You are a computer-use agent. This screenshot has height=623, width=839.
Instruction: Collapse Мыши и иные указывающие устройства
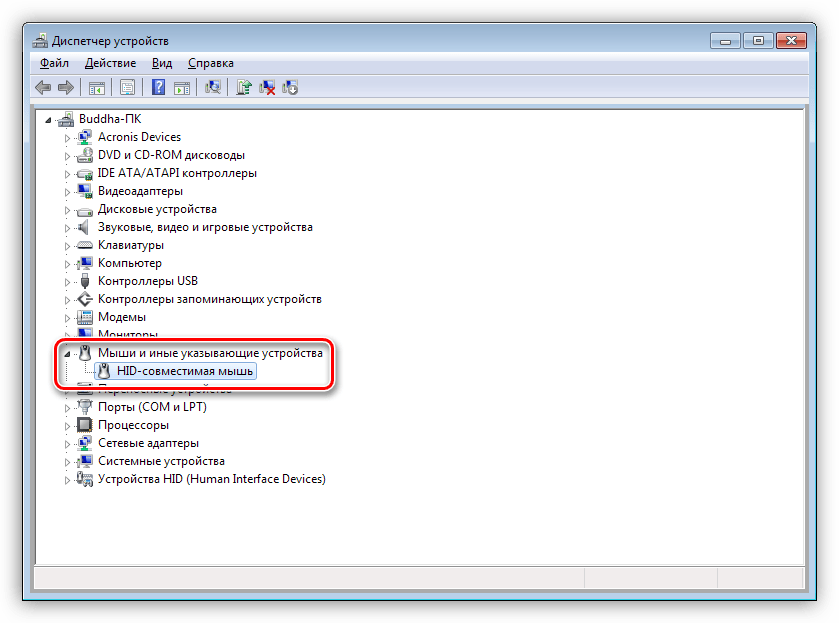pyautogui.click(x=68, y=354)
